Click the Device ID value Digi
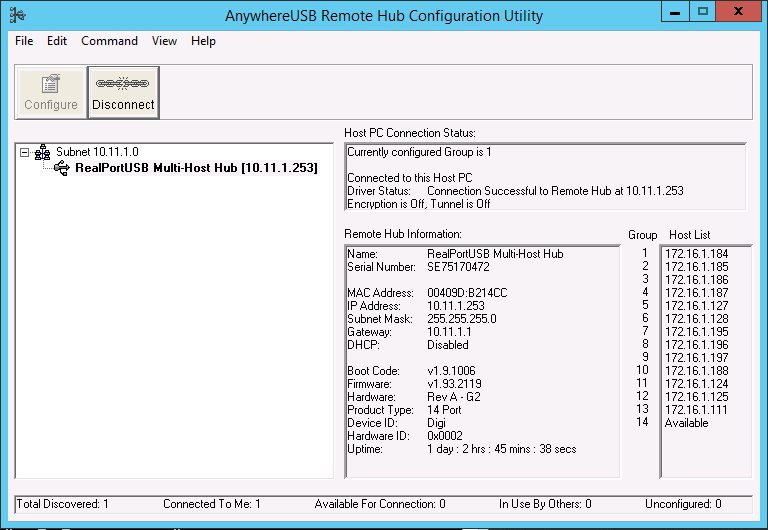The height and width of the screenshot is (530, 768). [436, 423]
